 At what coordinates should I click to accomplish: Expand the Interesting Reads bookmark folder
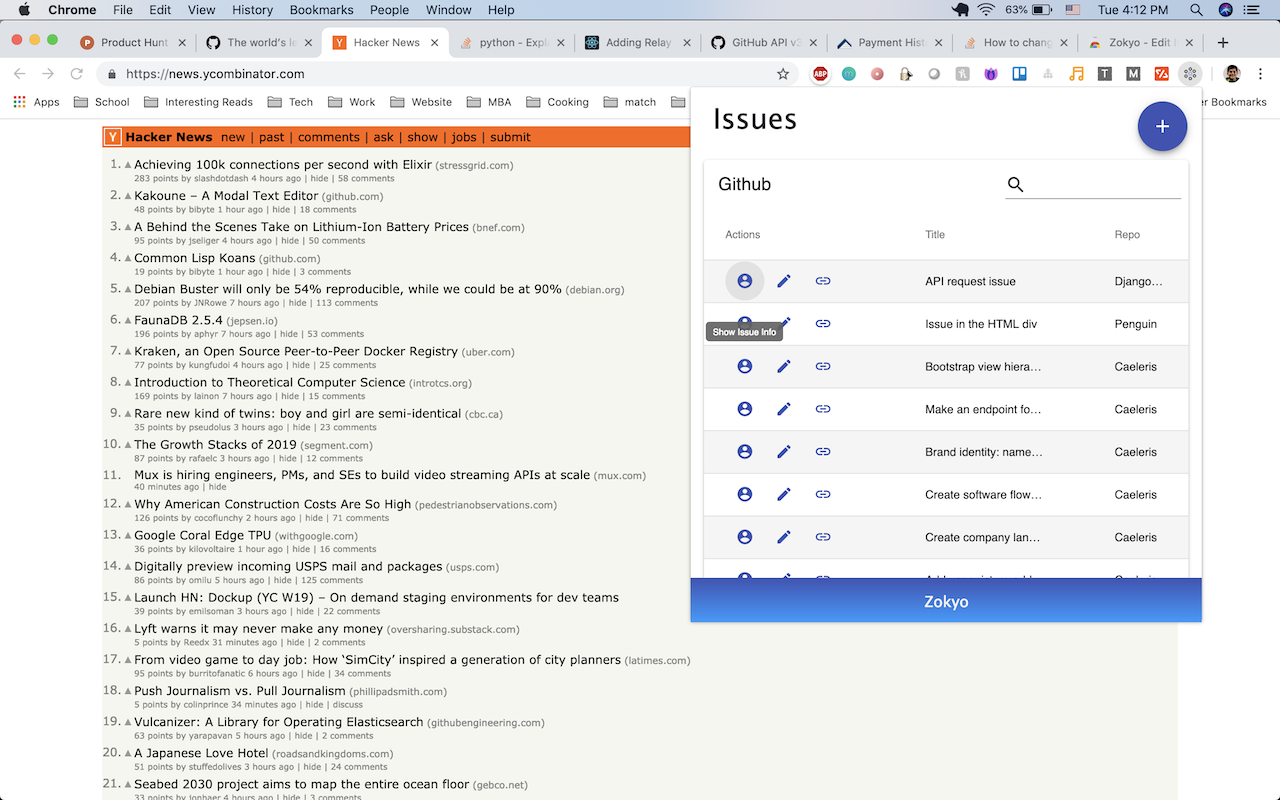click(x=198, y=102)
